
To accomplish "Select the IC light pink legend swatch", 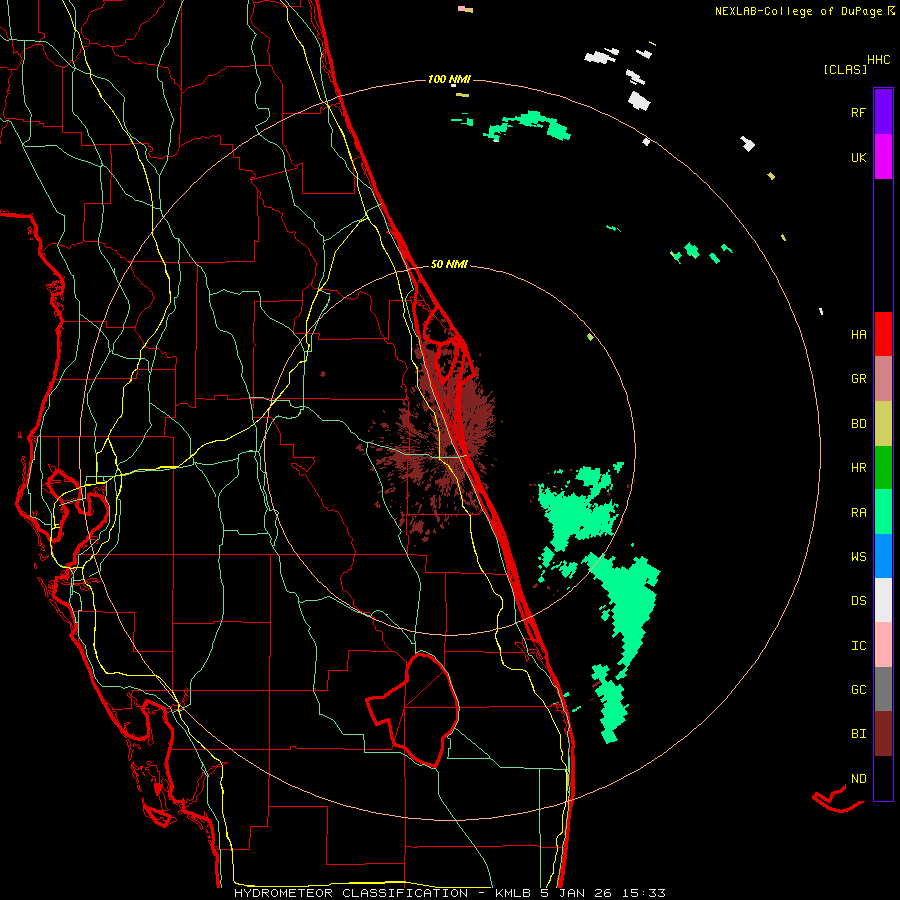I will pos(883,645).
